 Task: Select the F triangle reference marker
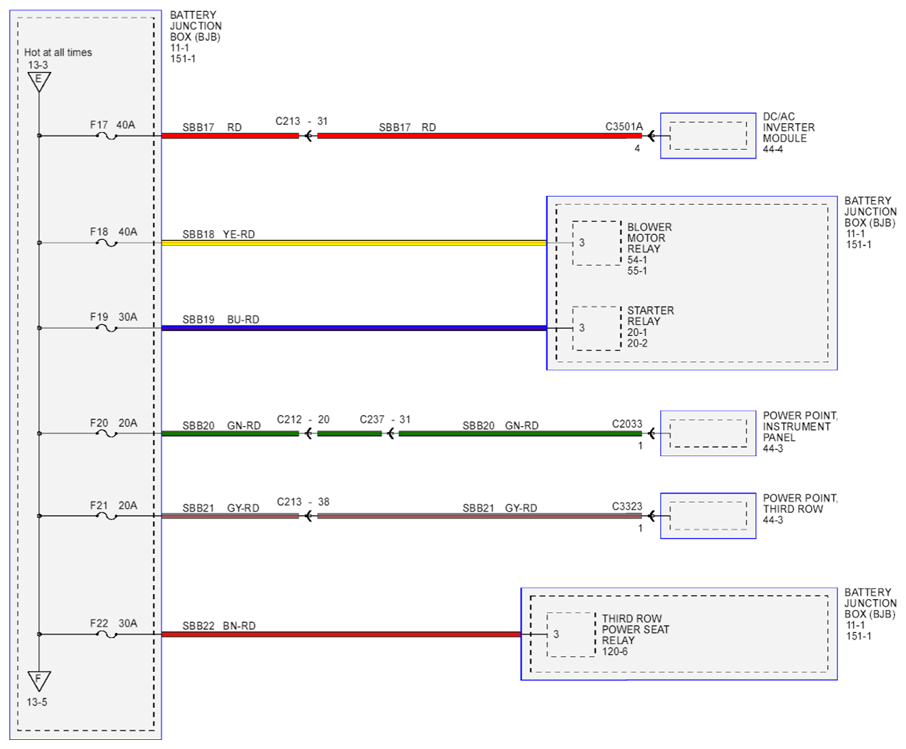coord(39,681)
